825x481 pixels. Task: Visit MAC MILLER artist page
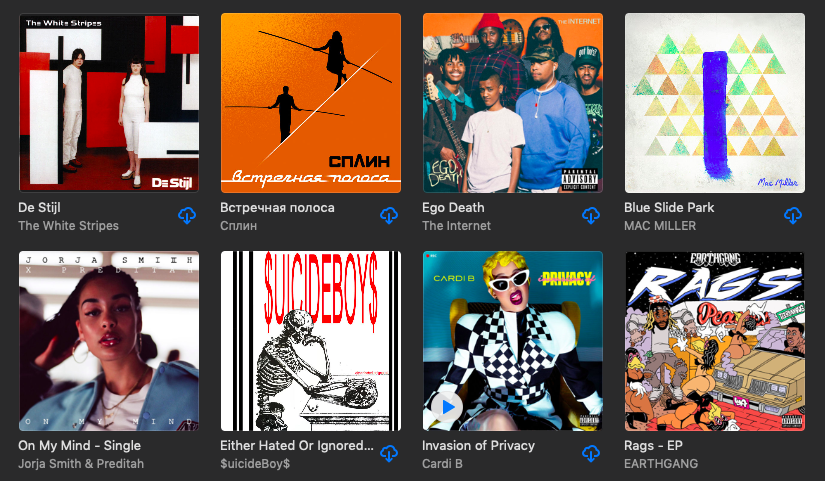[660, 226]
